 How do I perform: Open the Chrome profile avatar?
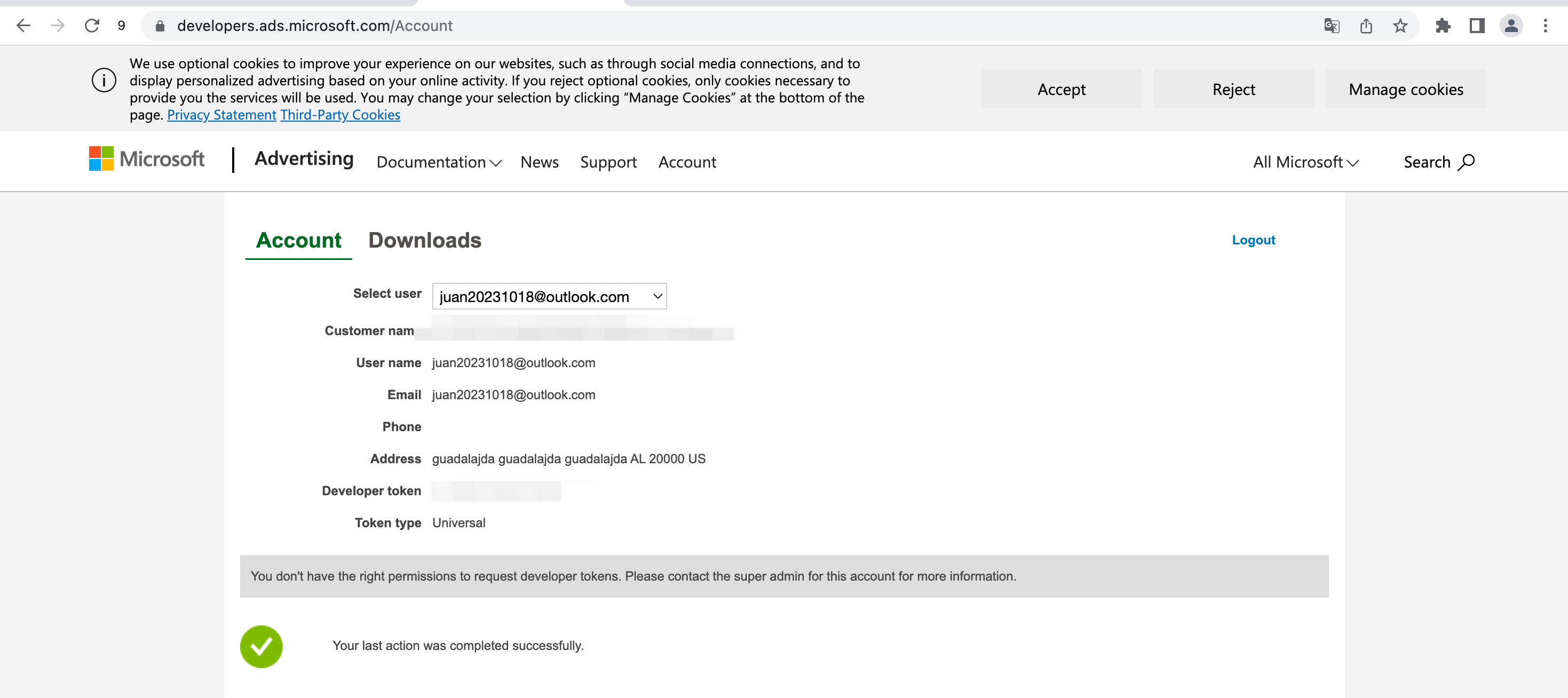point(1511,26)
